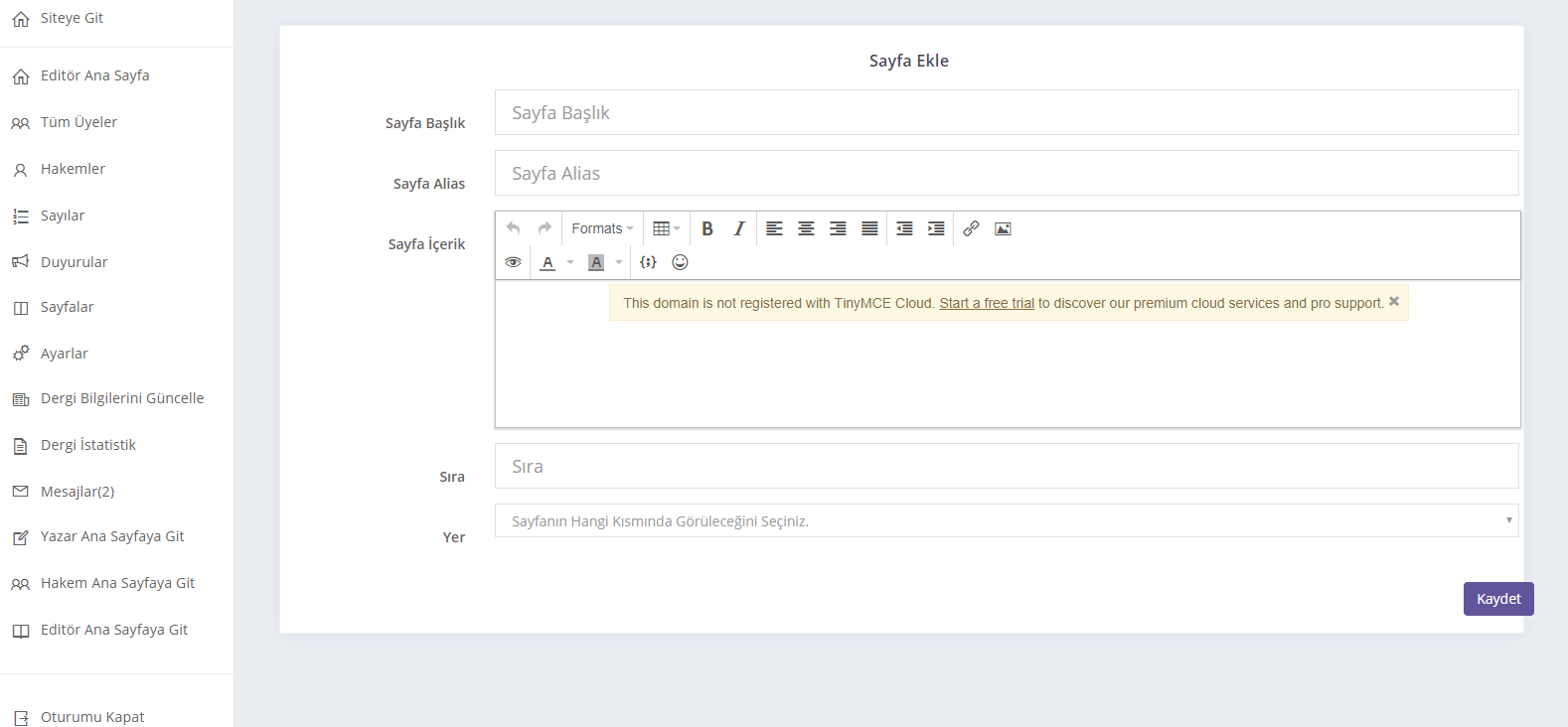1568x727 pixels.
Task: Center align text in the editor
Action: [806, 228]
